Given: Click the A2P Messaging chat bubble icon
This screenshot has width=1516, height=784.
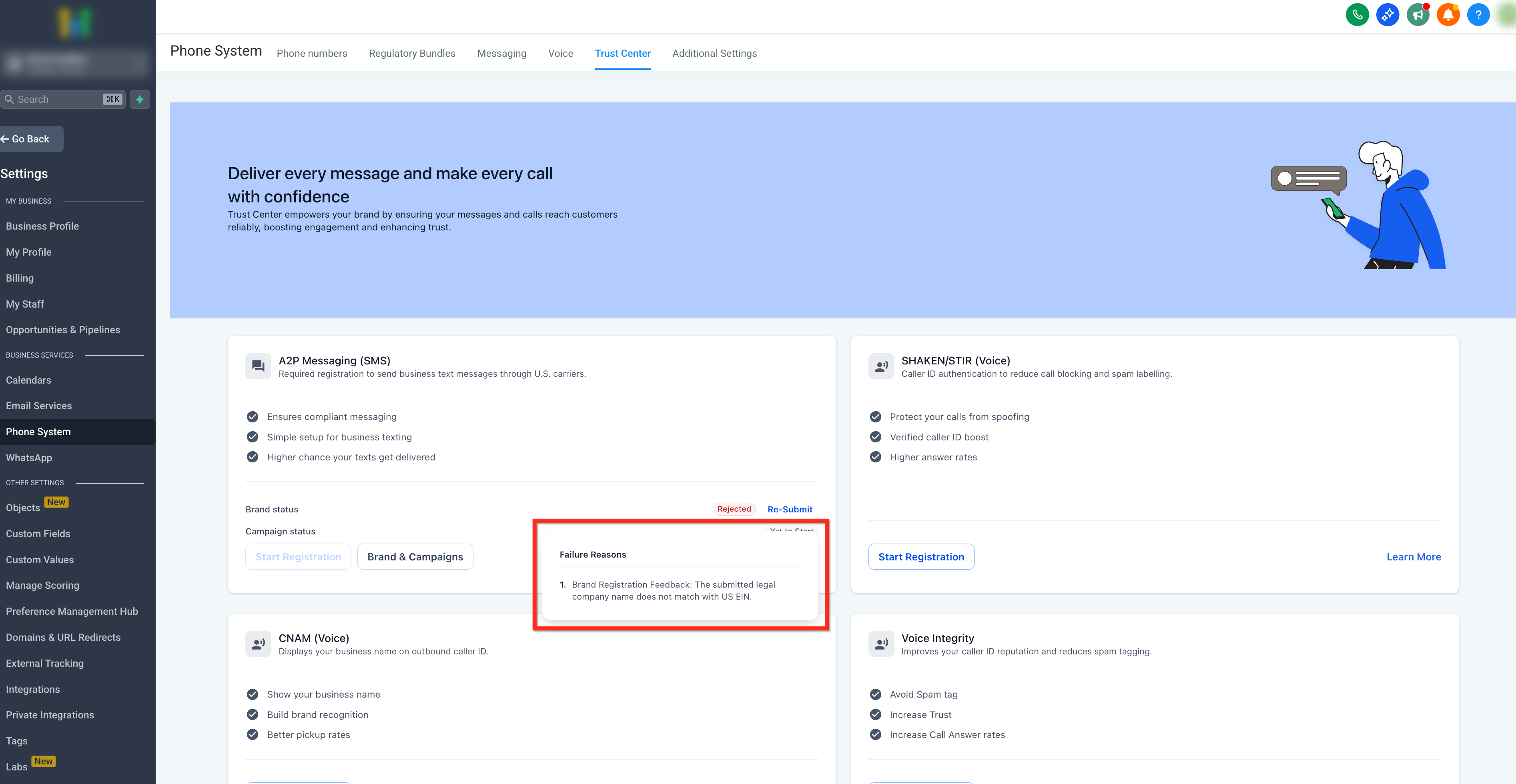Looking at the screenshot, I should [x=258, y=366].
